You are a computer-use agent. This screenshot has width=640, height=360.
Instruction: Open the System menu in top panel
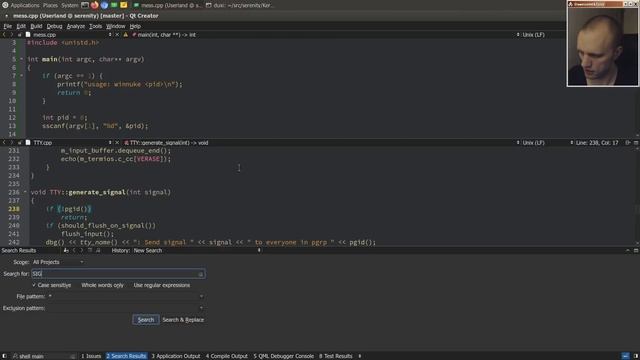click(70, 5)
